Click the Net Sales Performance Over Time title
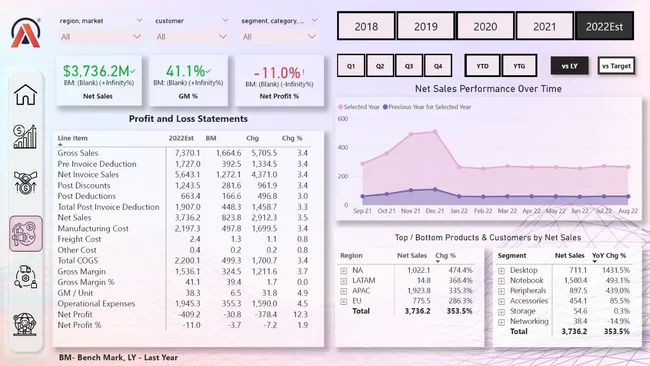 pyautogui.click(x=488, y=89)
